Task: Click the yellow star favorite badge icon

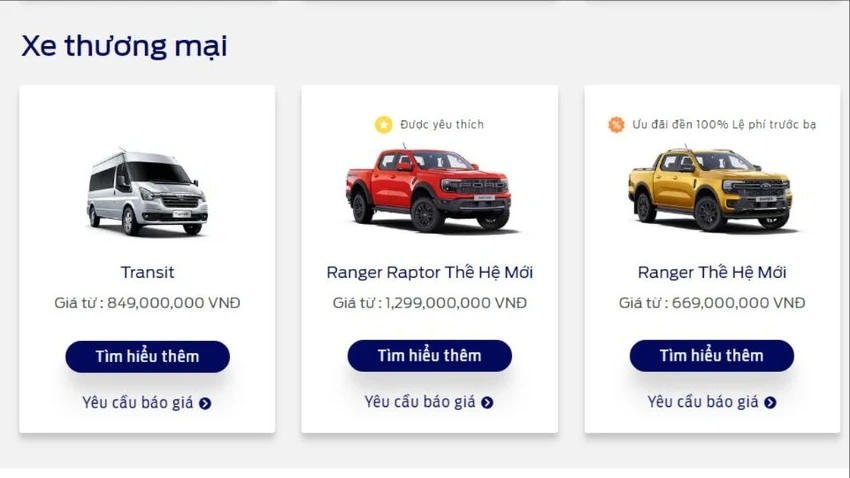Action: (x=383, y=125)
